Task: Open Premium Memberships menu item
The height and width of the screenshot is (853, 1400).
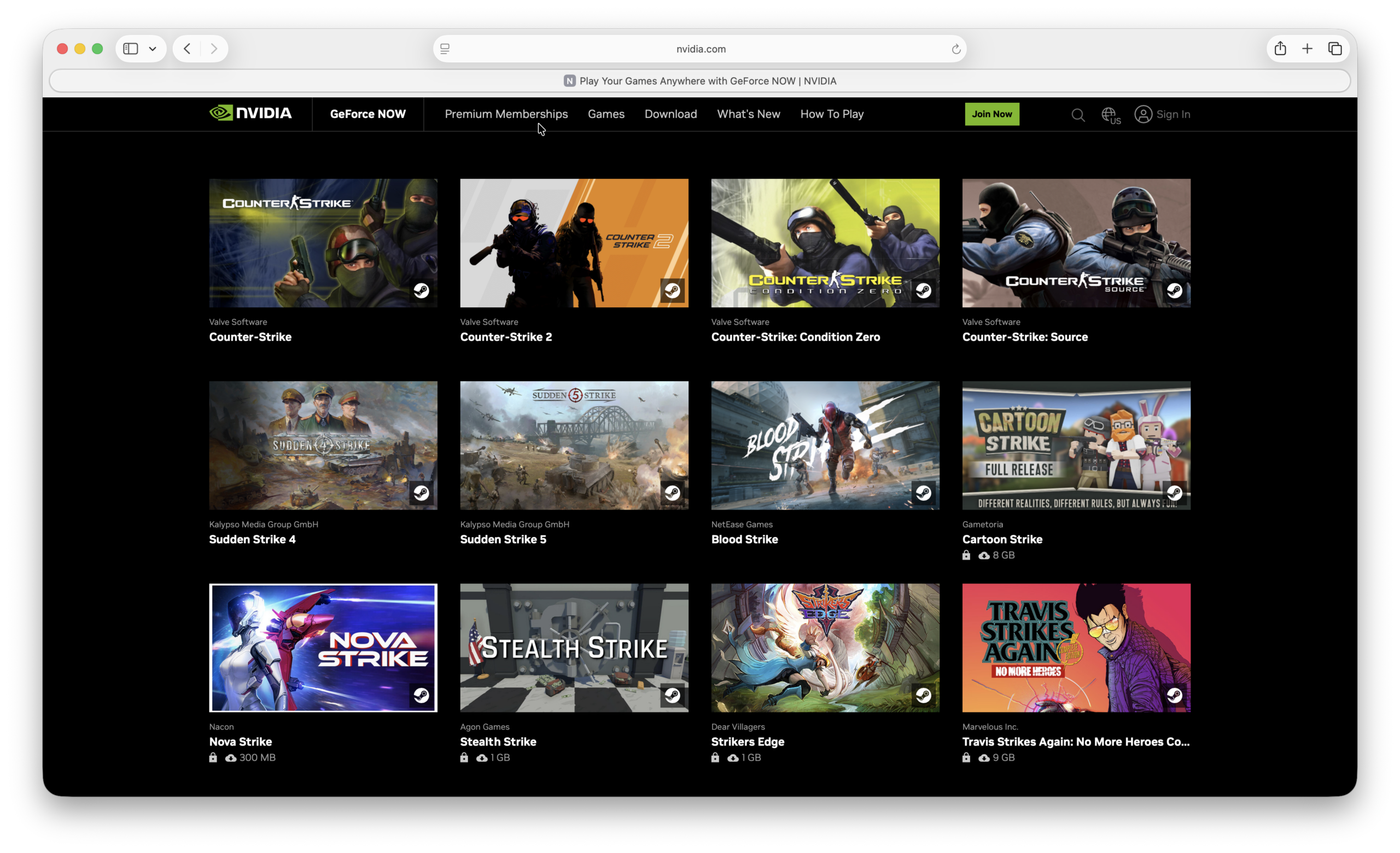Action: [x=506, y=114]
